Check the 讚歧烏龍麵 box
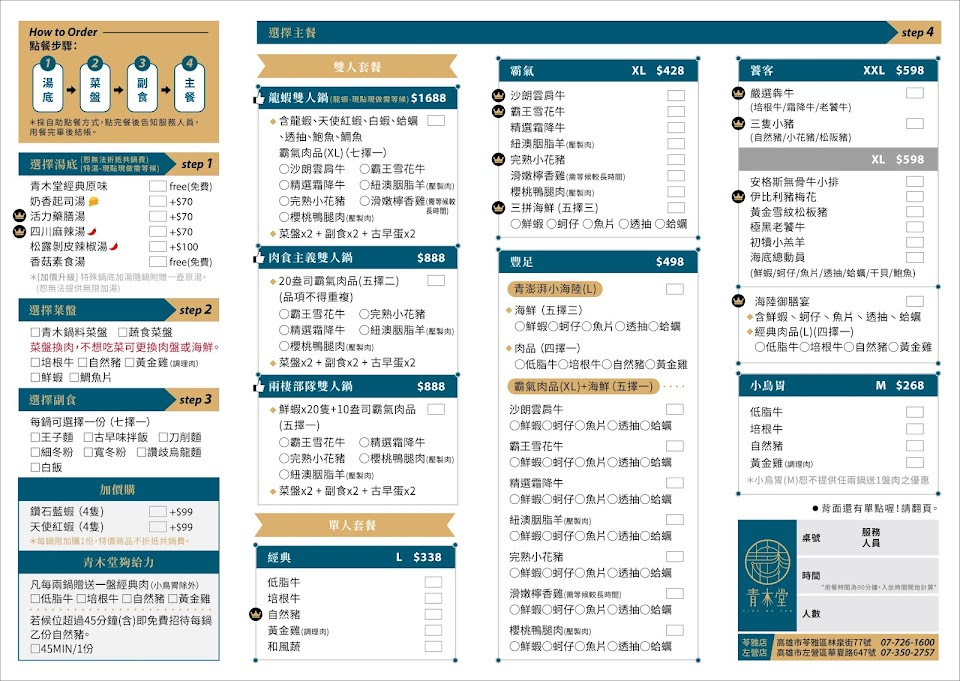The height and width of the screenshot is (681, 960). click(x=141, y=452)
